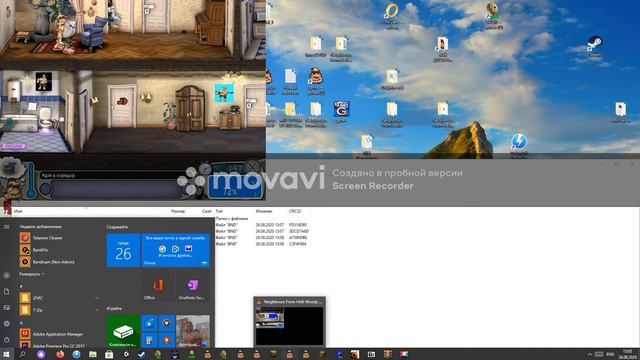
Task: Sort archive list by CRC32 column
Action: coord(295,211)
